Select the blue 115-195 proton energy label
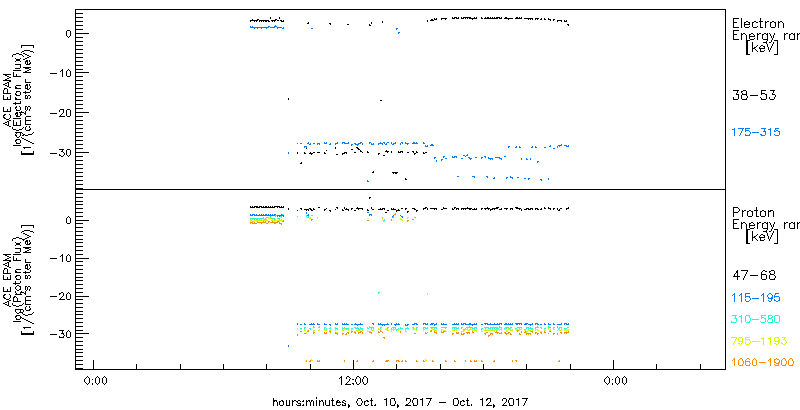This screenshot has width=800, height=410. click(756, 298)
